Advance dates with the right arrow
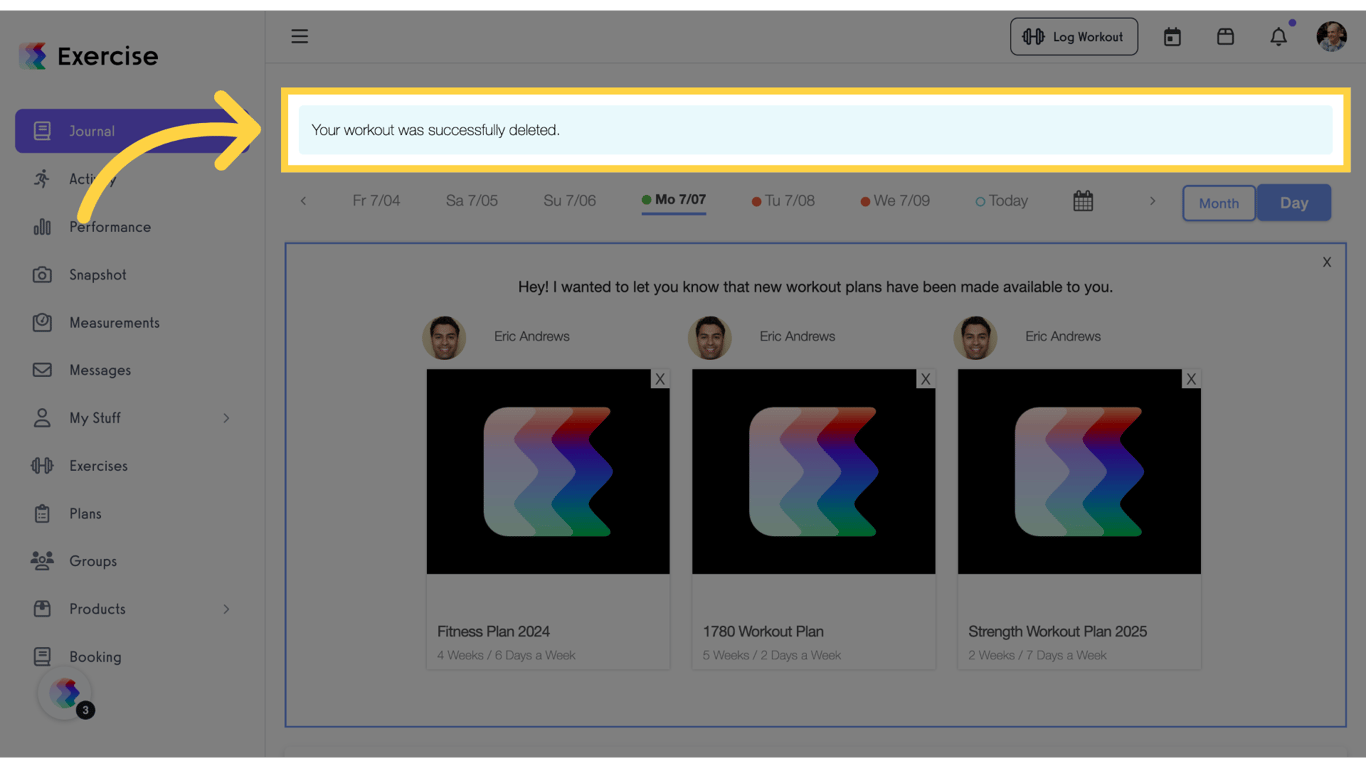Screen dimensions: 1366x768 1152,200
